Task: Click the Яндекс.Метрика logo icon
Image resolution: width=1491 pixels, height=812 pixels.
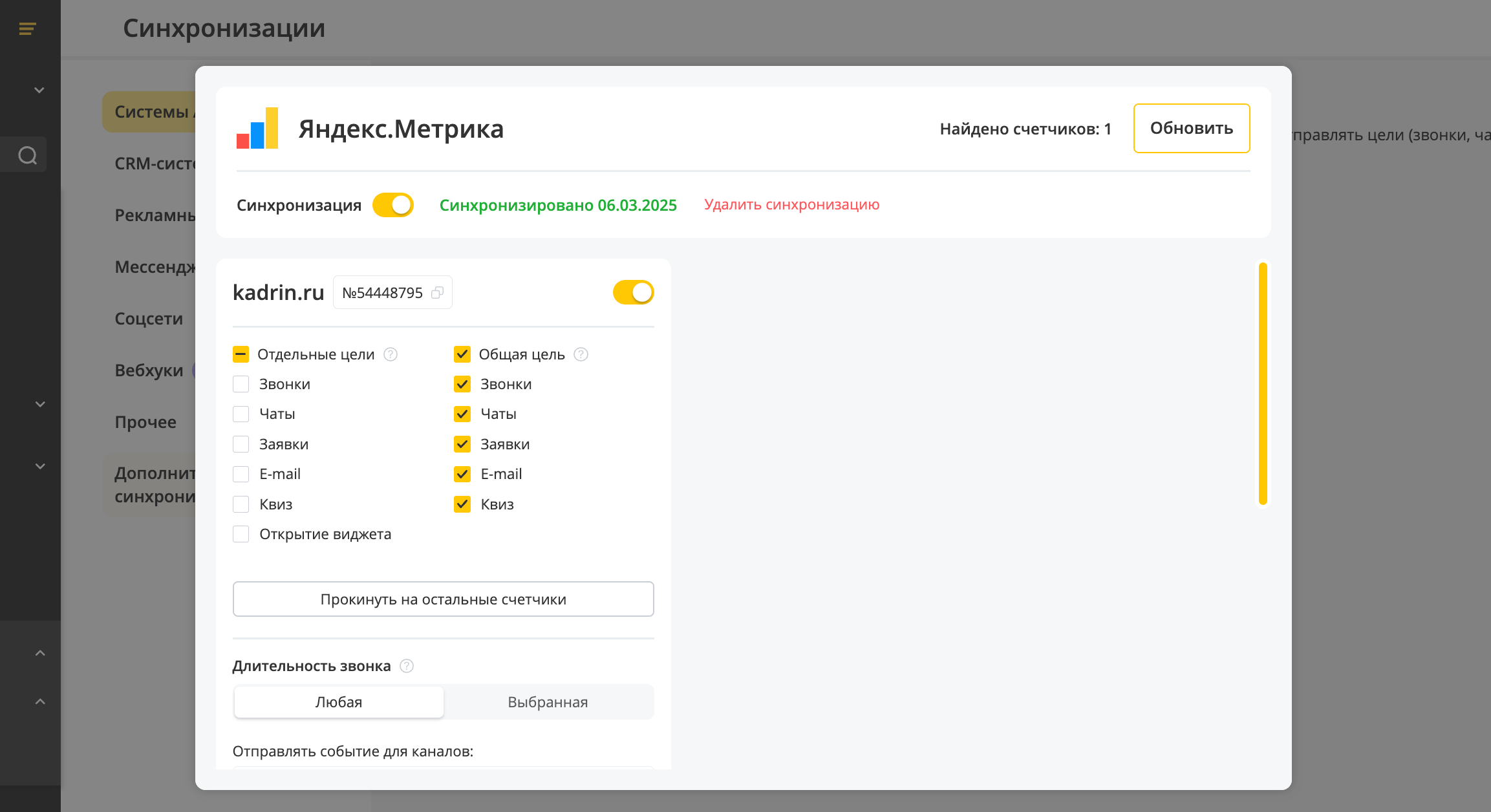Action: coord(257,128)
